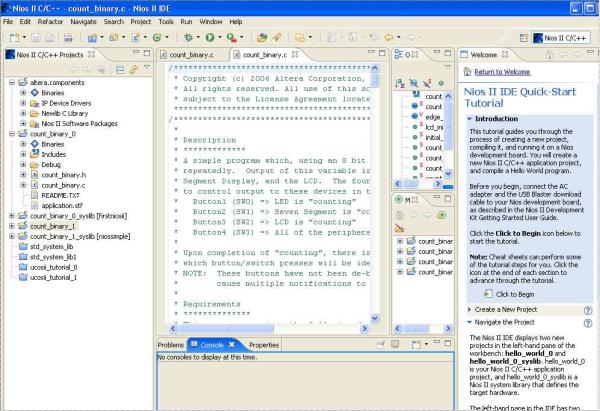Open the Navigate menu
This screenshot has width=600, height=411.
click(x=83, y=22)
